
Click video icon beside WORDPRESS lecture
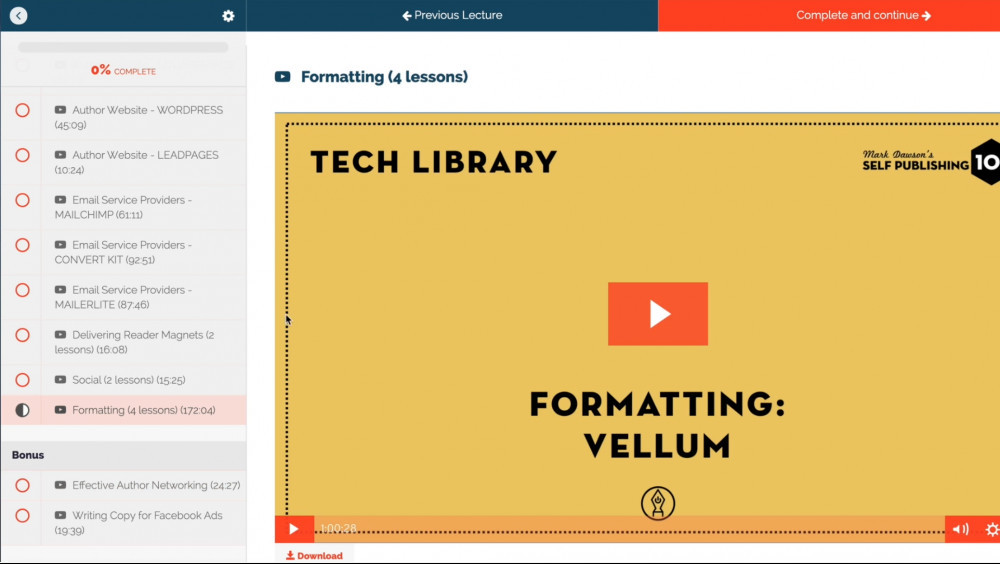coord(60,110)
